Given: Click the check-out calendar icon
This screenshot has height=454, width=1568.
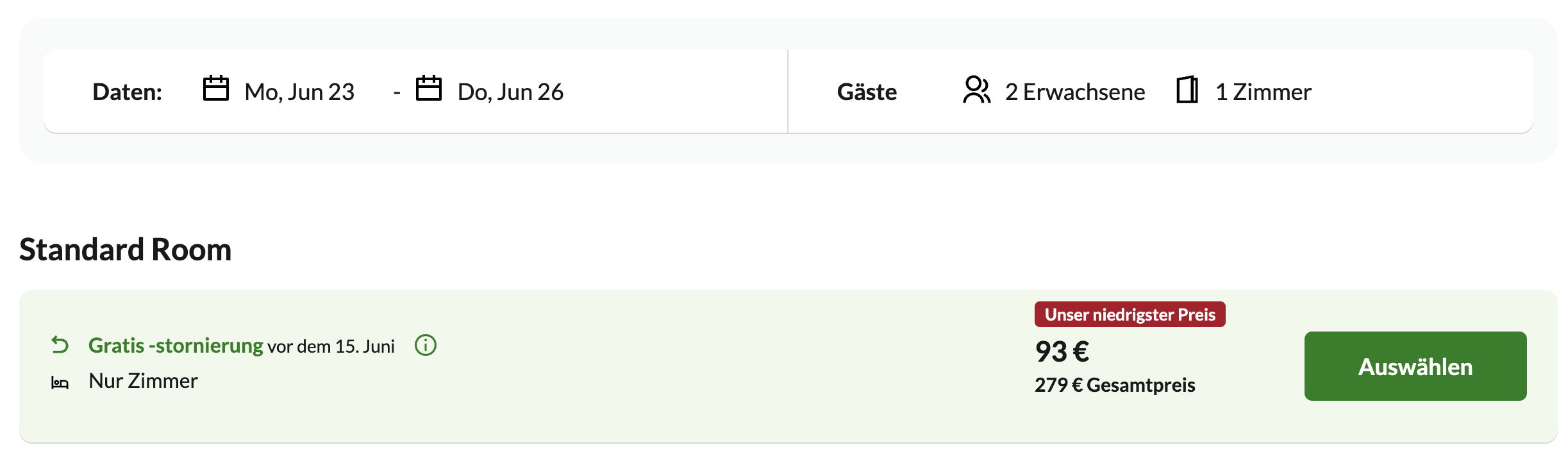Looking at the screenshot, I should click(x=429, y=88).
